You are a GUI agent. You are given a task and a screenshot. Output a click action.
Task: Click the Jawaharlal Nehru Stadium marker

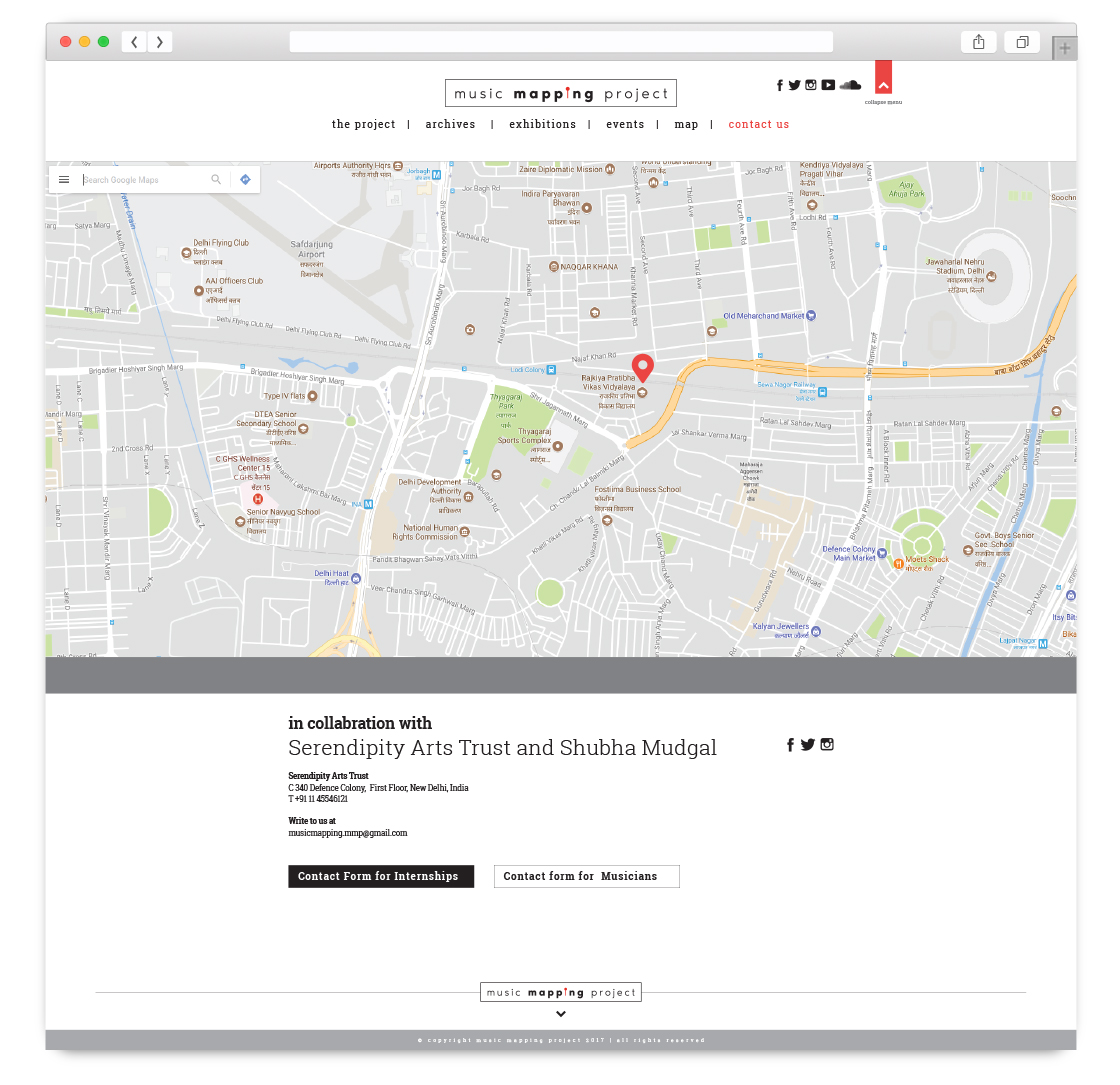click(x=991, y=276)
